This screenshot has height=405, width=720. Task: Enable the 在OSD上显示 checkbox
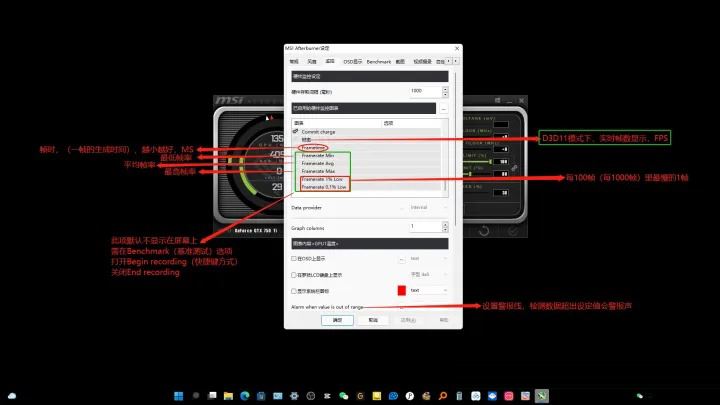point(293,258)
